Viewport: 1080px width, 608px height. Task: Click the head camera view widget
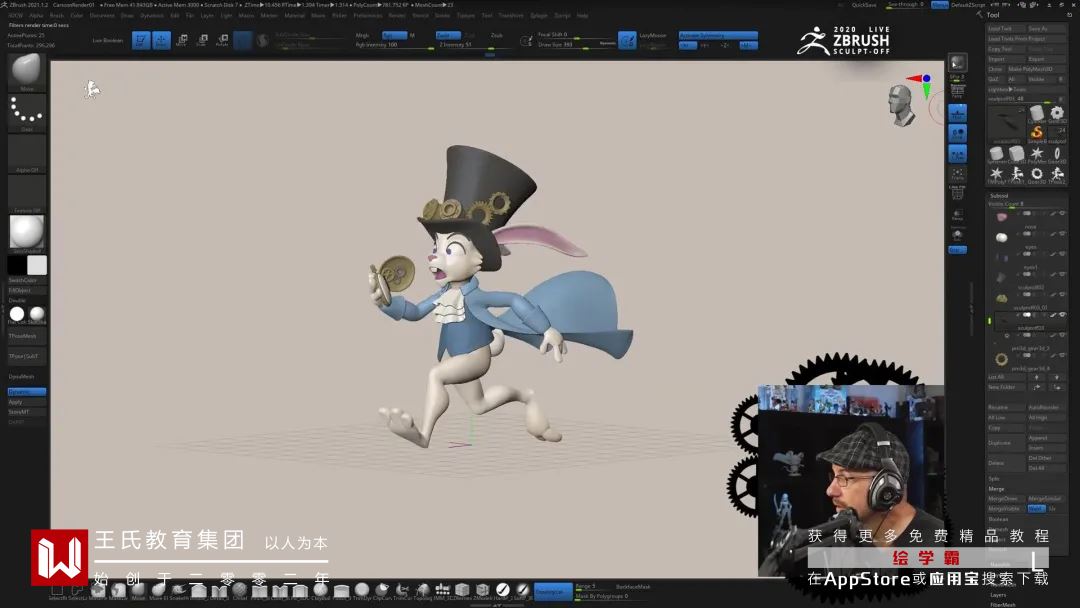coord(902,105)
